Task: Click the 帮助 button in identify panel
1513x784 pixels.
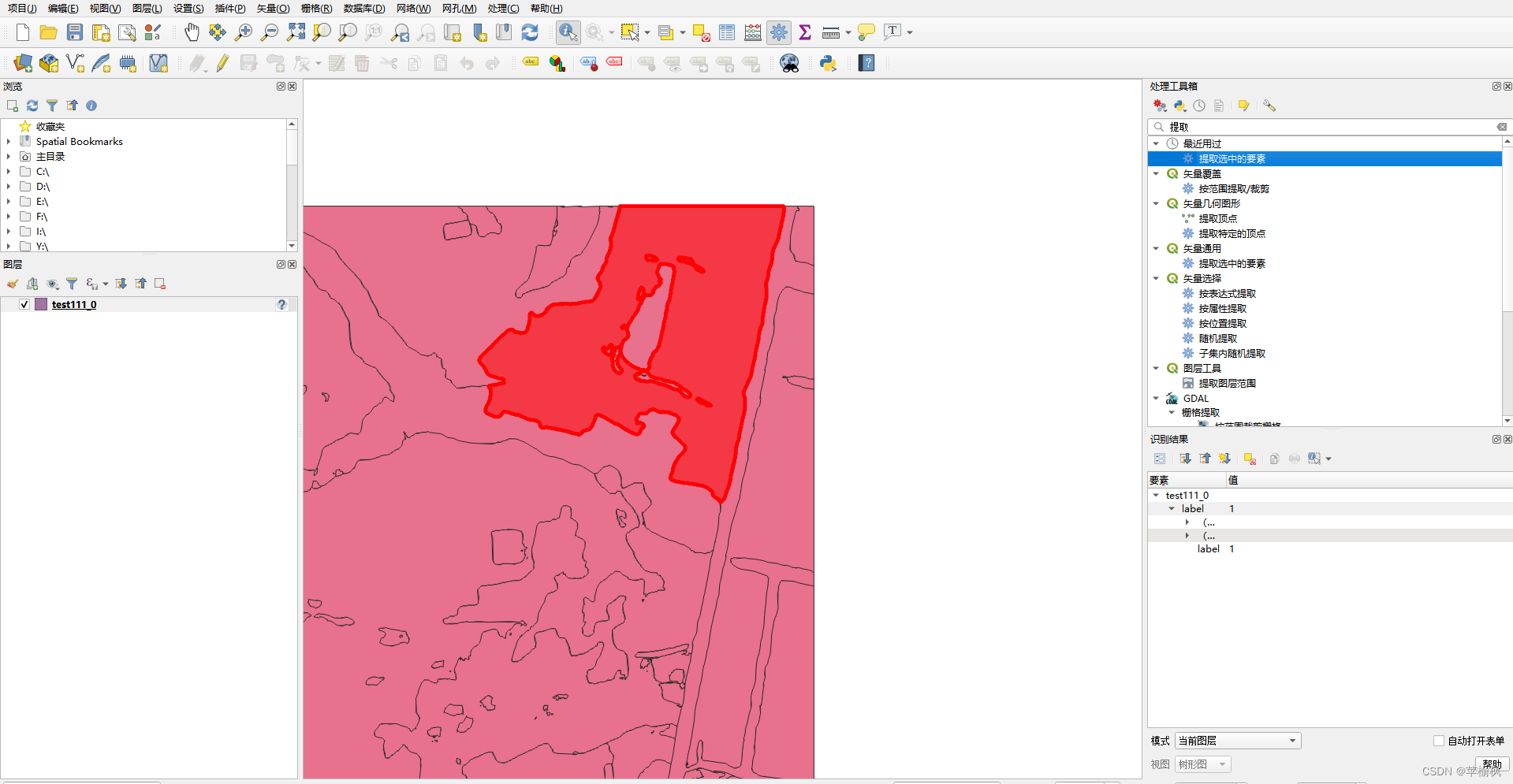Action: (1492, 763)
